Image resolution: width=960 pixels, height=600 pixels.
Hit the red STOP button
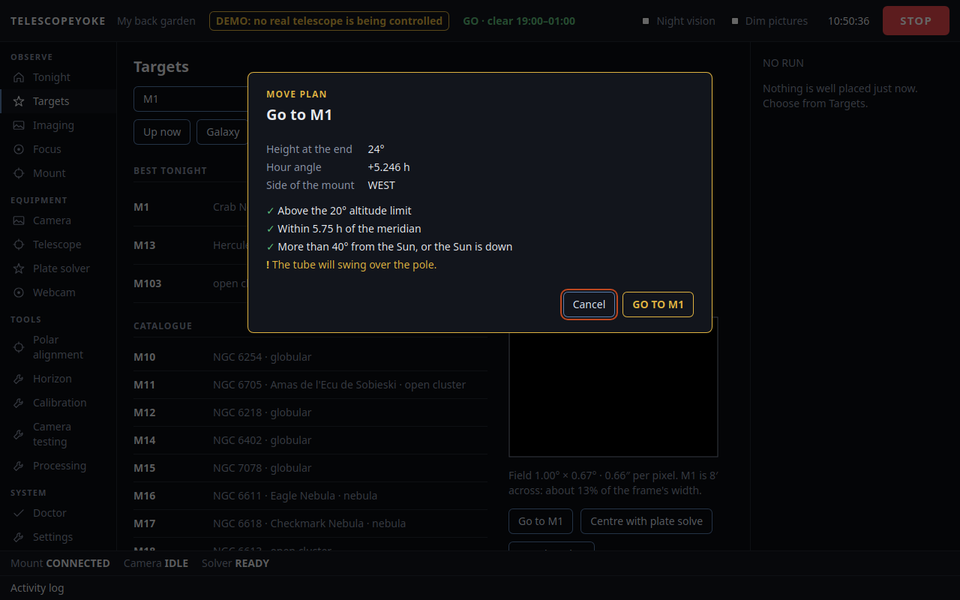point(915,21)
